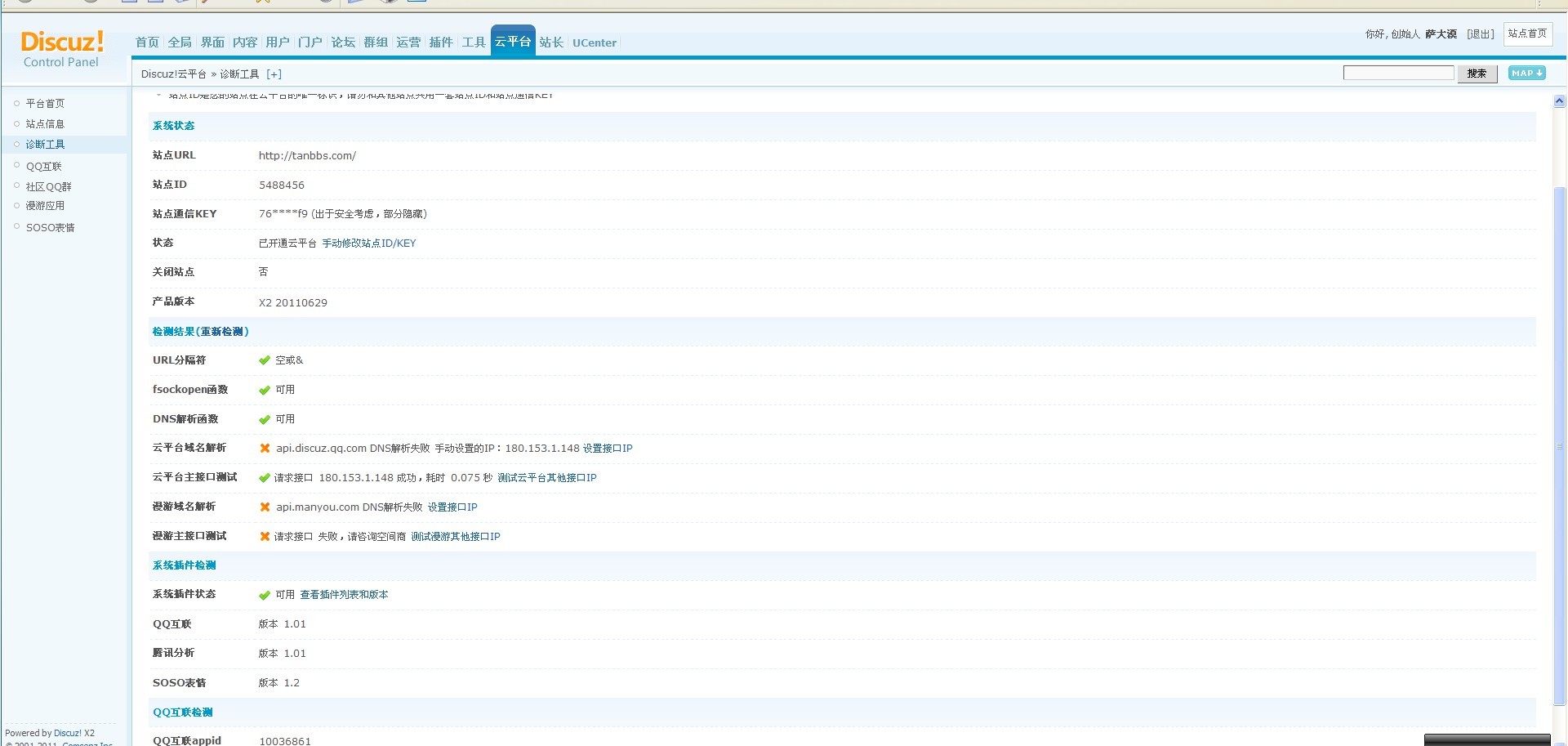Click green check icon for 系统插件状态

click(x=265, y=595)
